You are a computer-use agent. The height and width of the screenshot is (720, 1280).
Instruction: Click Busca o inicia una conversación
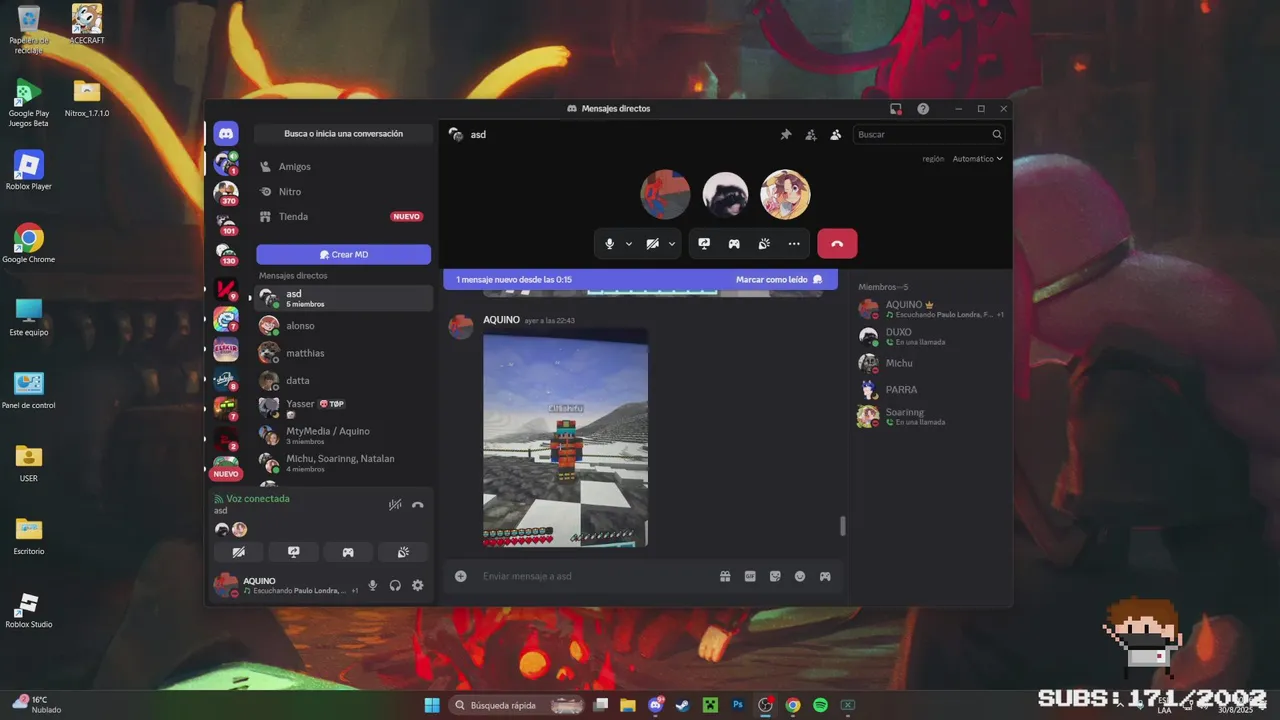point(343,134)
